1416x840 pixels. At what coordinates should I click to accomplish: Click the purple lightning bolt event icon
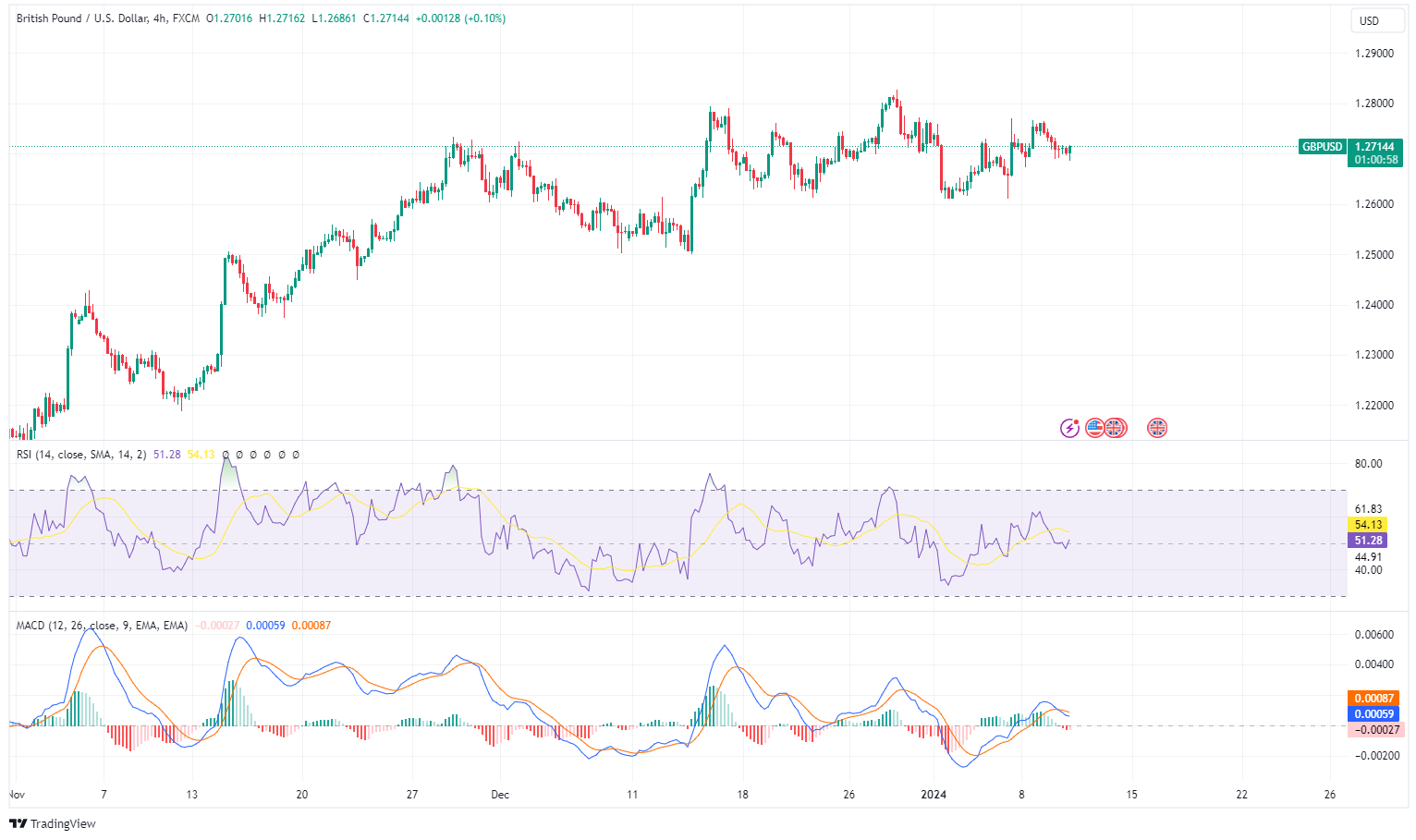tap(1069, 428)
